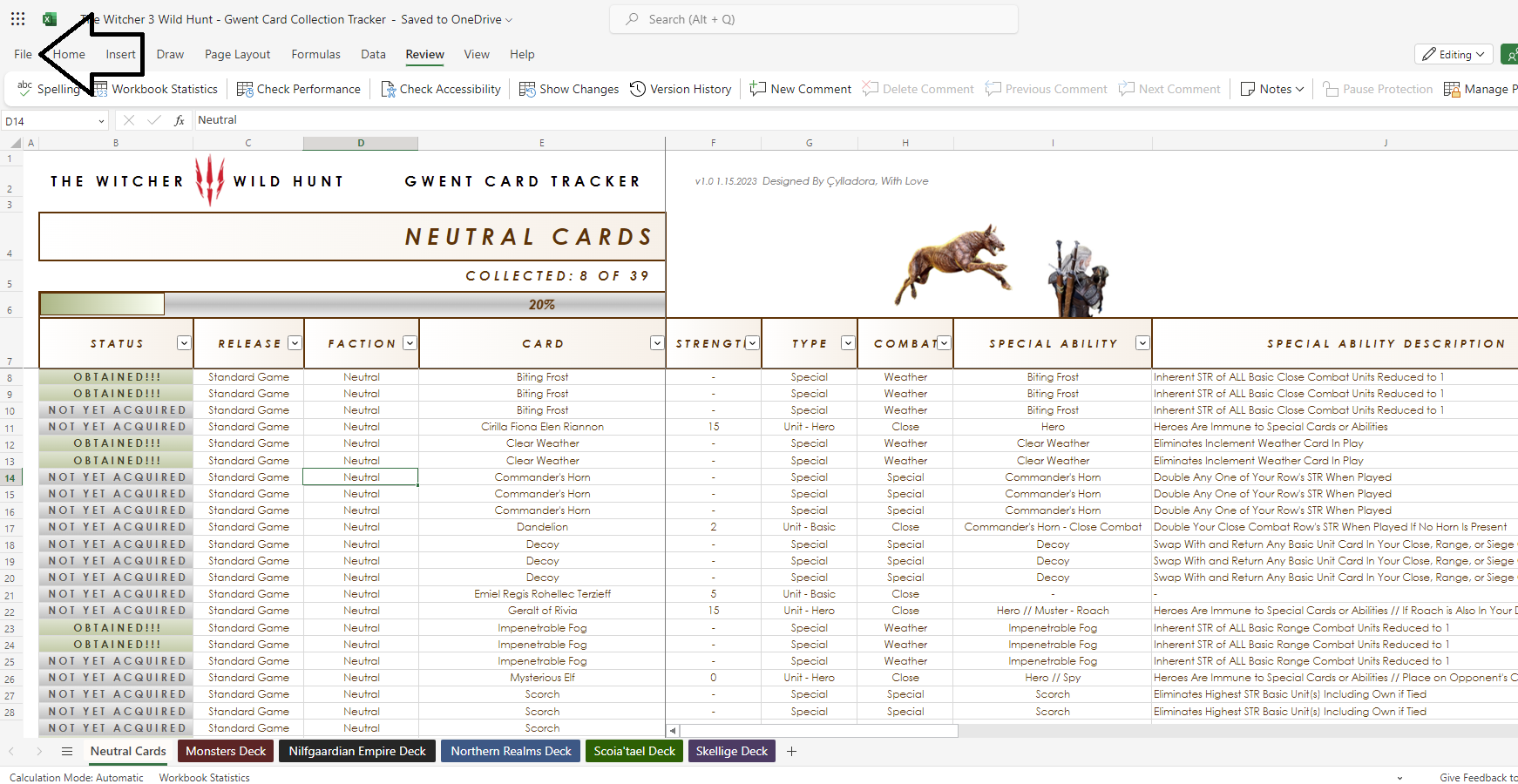Click Give Feedback in status bar
The width and height of the screenshot is (1518, 784).
click(x=1478, y=778)
